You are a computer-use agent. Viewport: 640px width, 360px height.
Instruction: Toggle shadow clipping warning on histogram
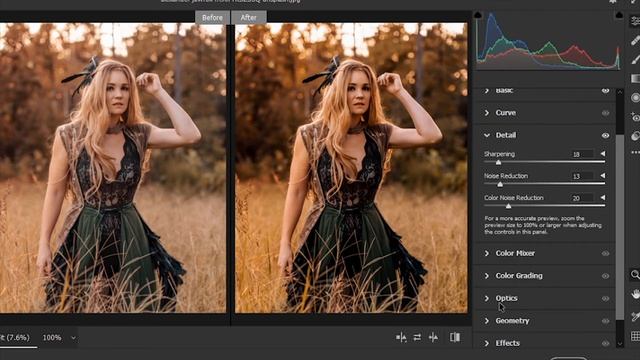[x=478, y=15]
